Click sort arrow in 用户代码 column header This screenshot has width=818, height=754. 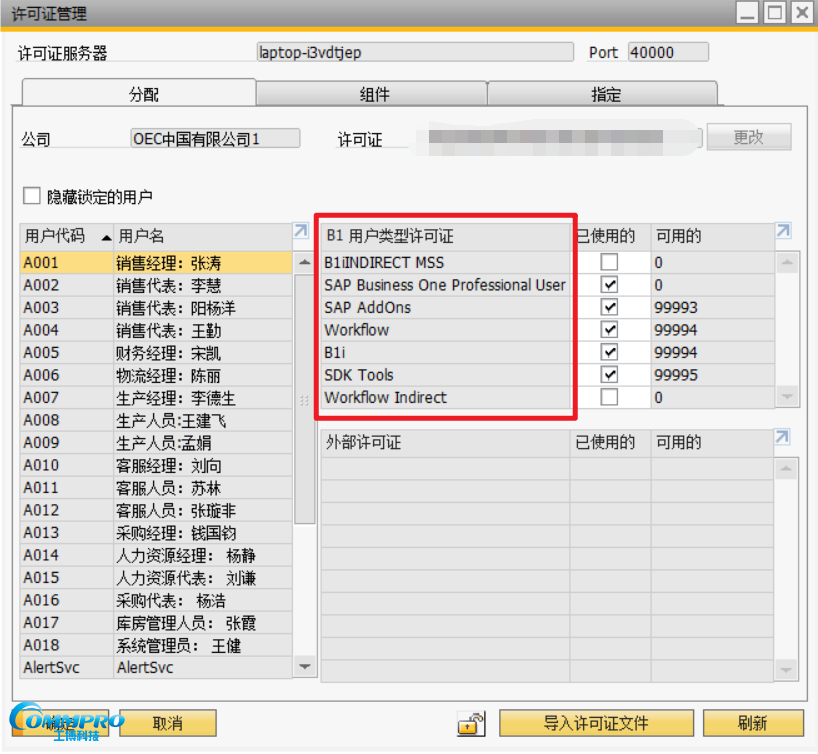[x=106, y=237]
